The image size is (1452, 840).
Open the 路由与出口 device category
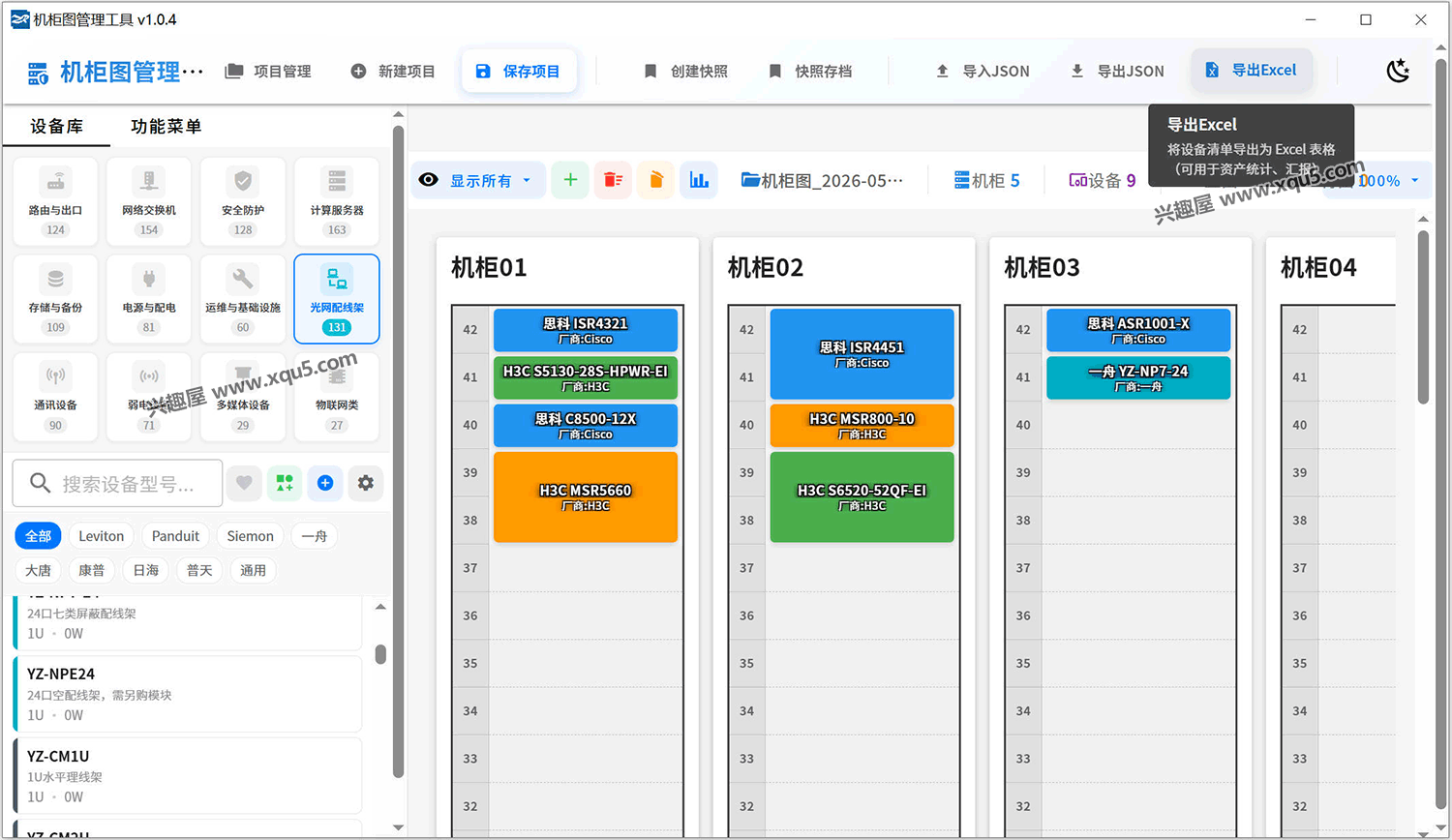point(55,201)
